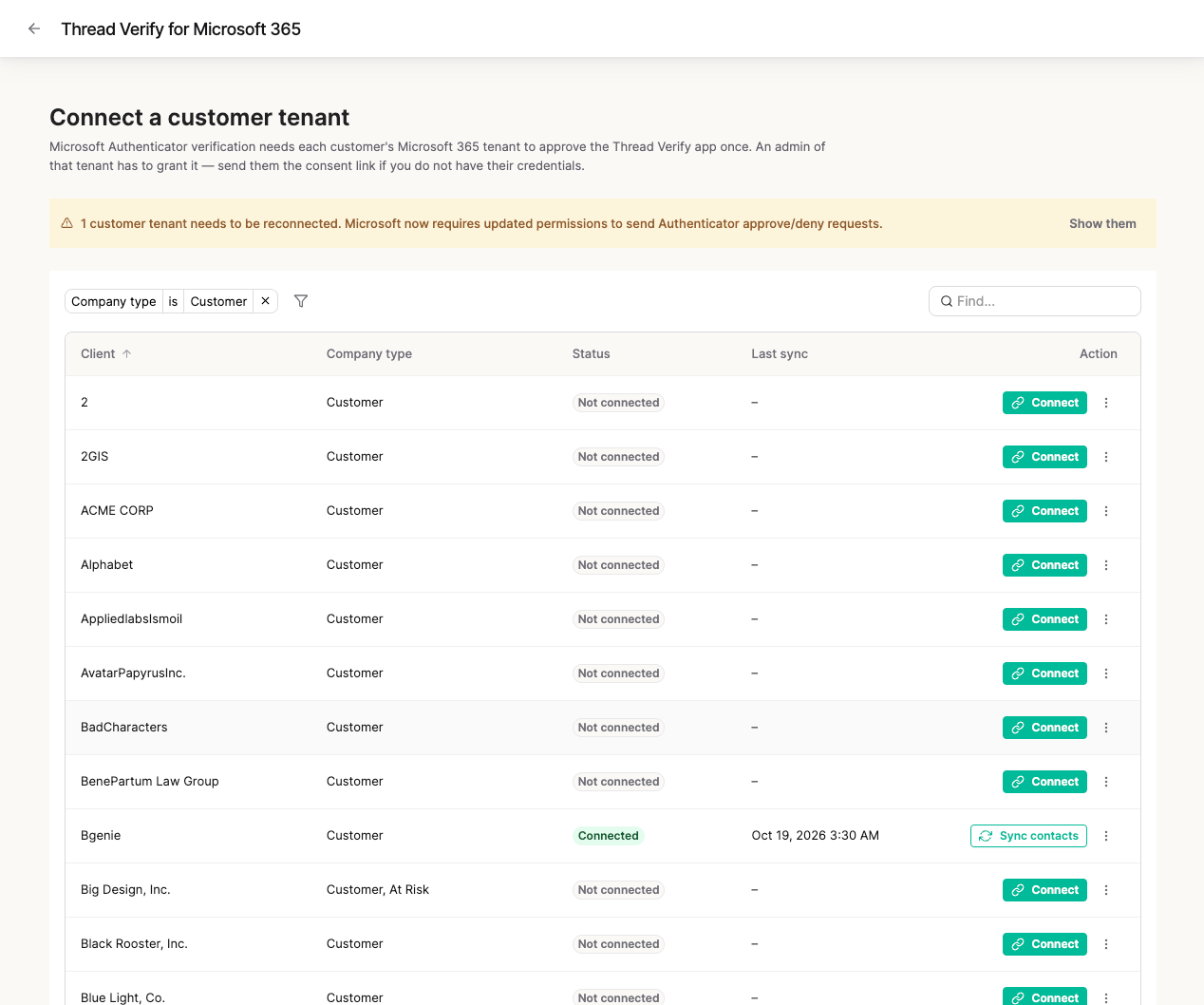
Task: Remove the Company type filter chip
Action: (x=266, y=301)
